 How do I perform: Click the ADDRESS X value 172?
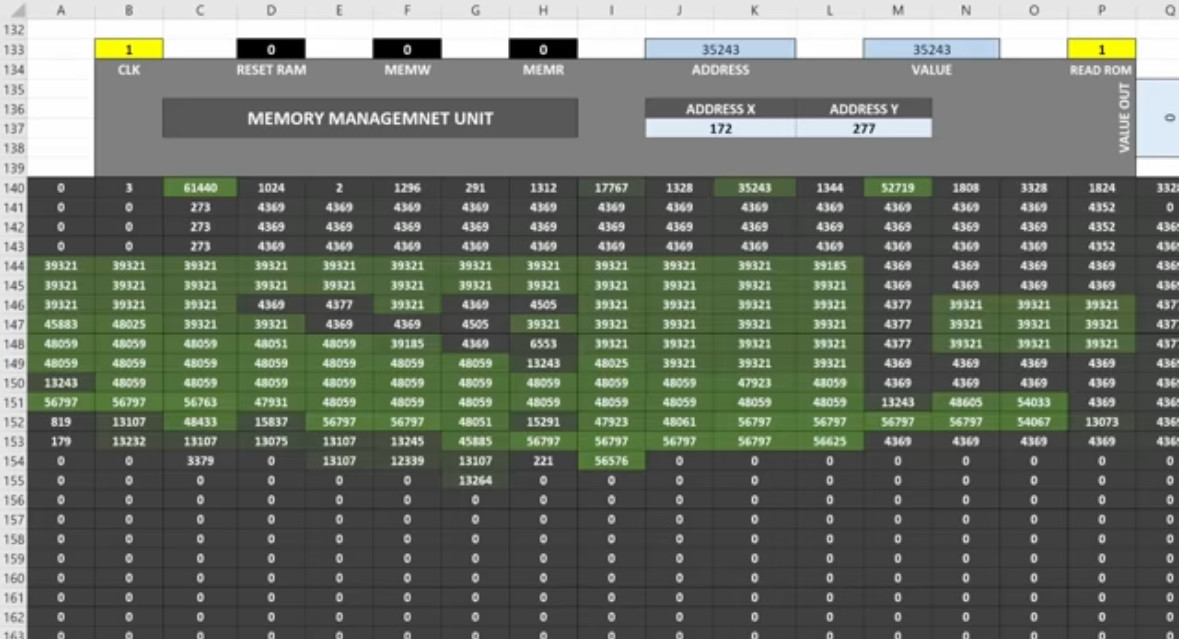click(x=720, y=129)
